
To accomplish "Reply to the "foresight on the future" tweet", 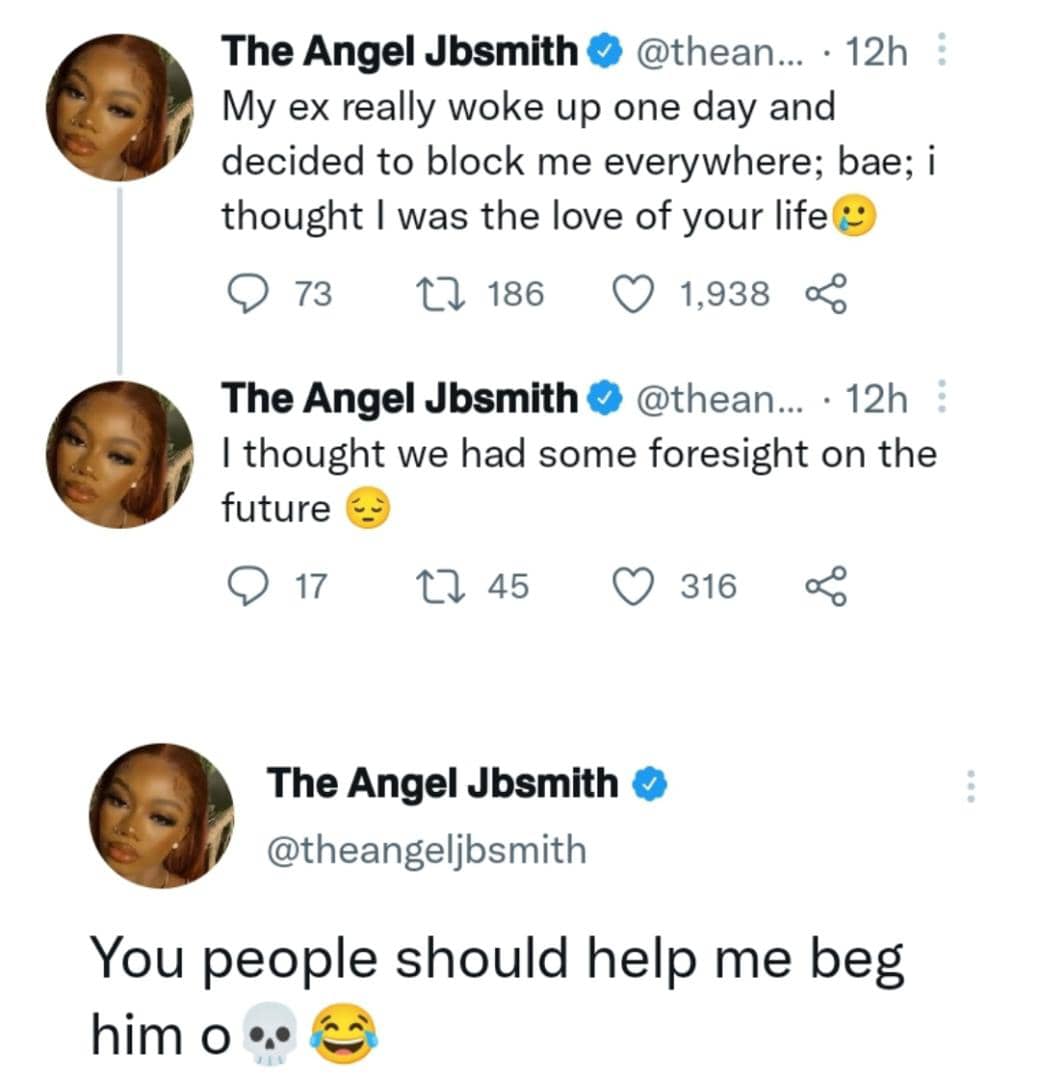I will click(244, 586).
